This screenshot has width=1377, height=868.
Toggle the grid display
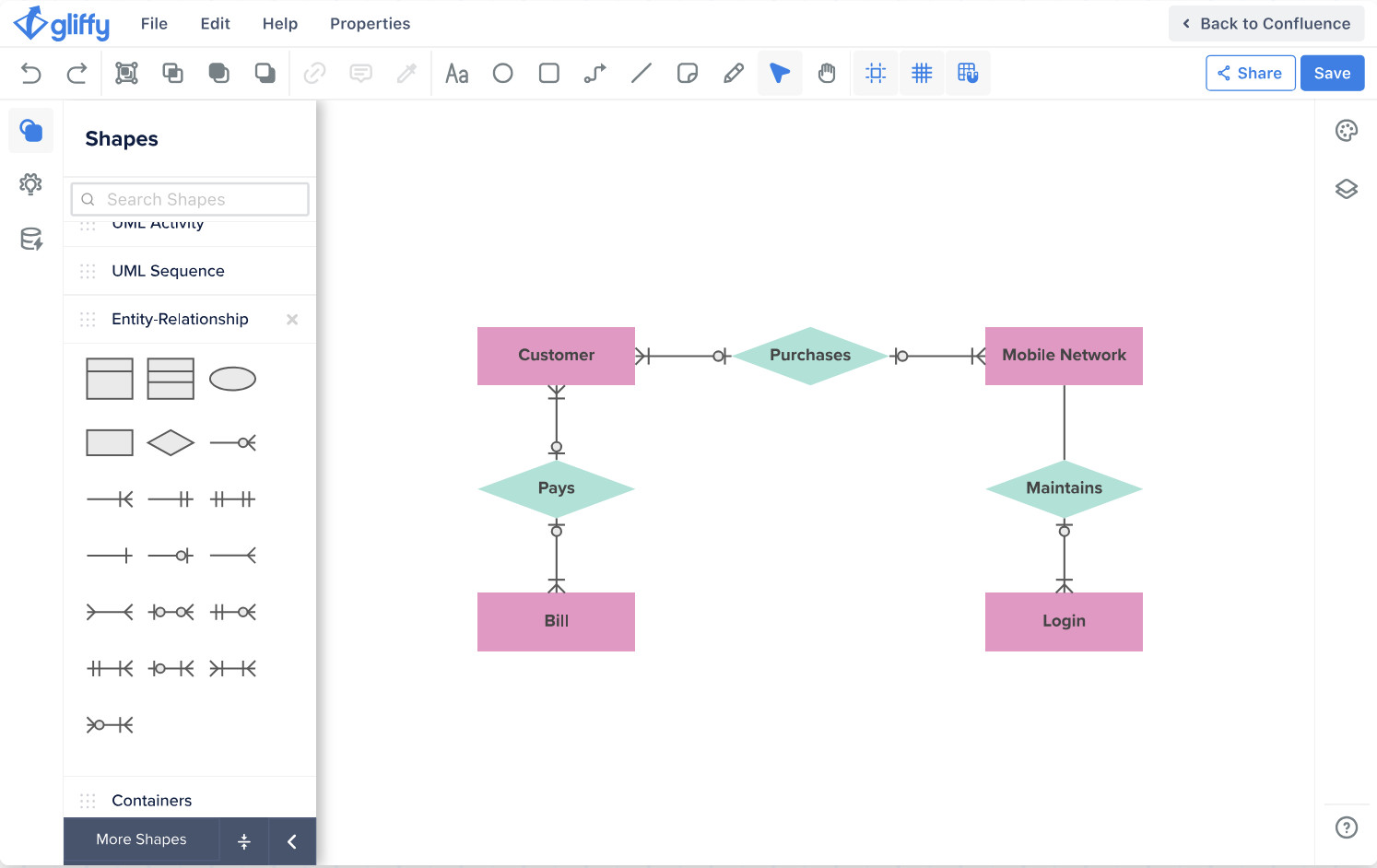922,74
